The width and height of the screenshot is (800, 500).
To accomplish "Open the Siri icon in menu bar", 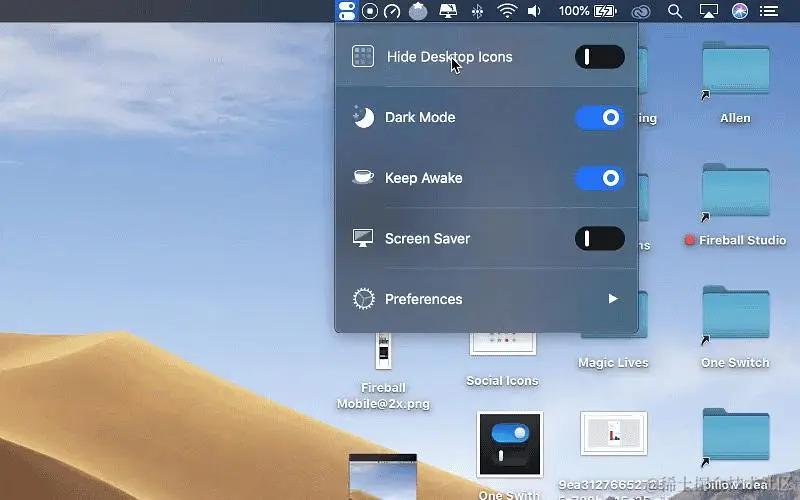I will pyautogui.click(x=740, y=11).
